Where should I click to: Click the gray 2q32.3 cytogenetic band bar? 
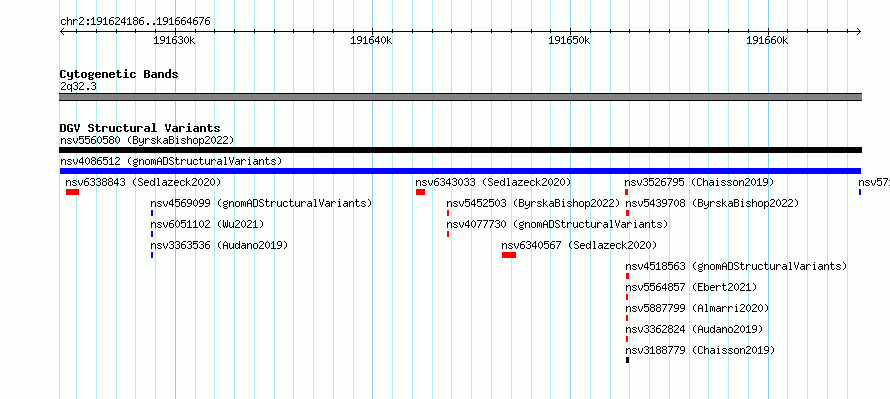tap(460, 97)
